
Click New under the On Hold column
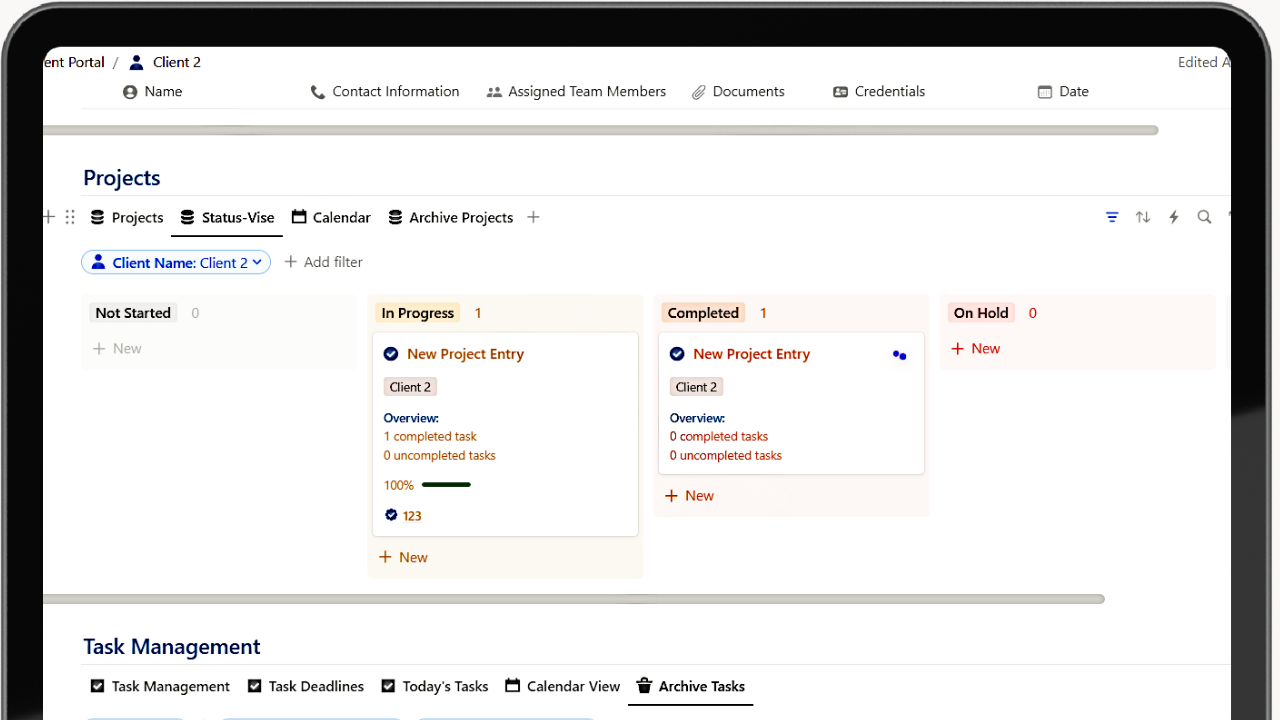coord(975,348)
